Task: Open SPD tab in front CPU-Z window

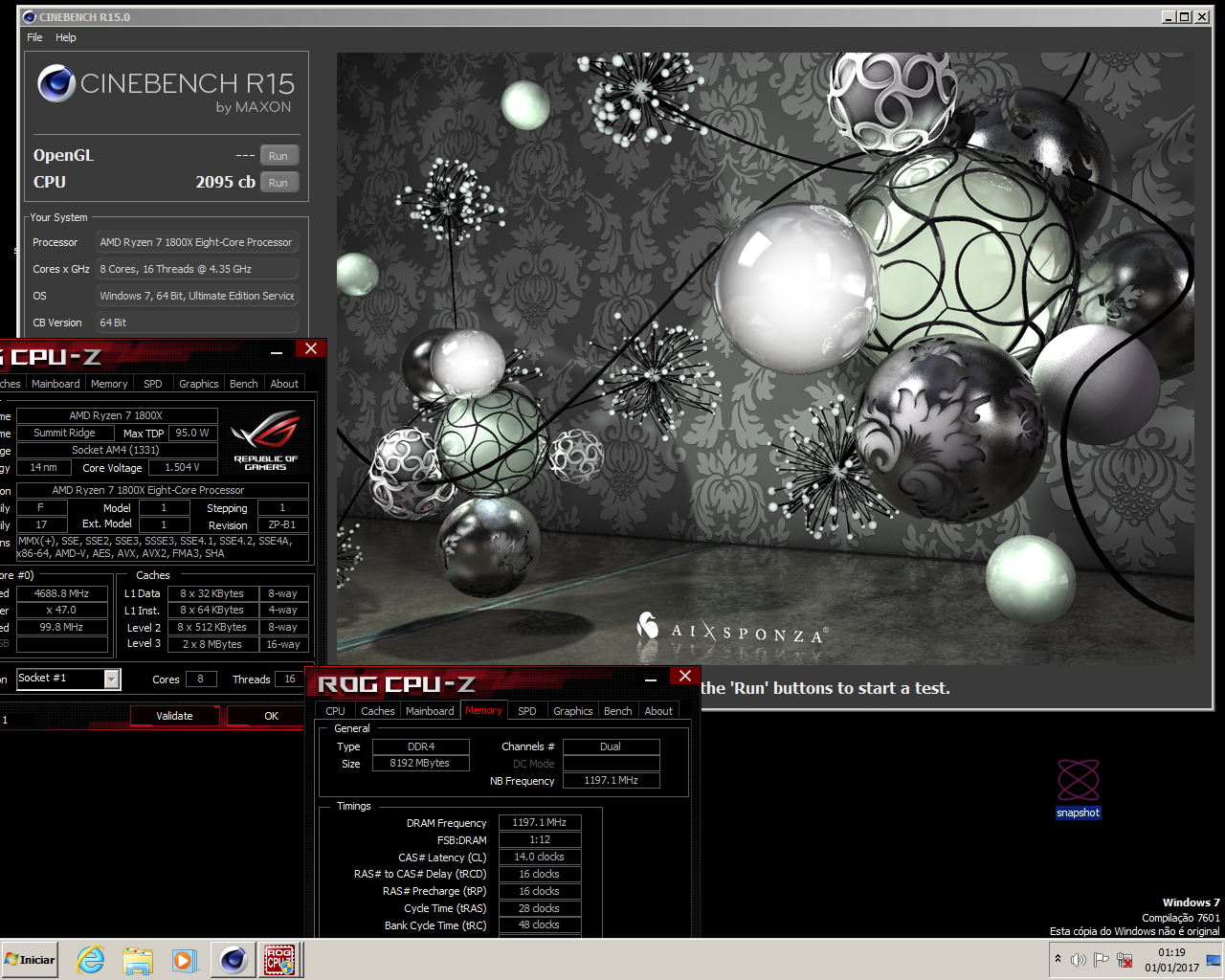Action: [527, 711]
